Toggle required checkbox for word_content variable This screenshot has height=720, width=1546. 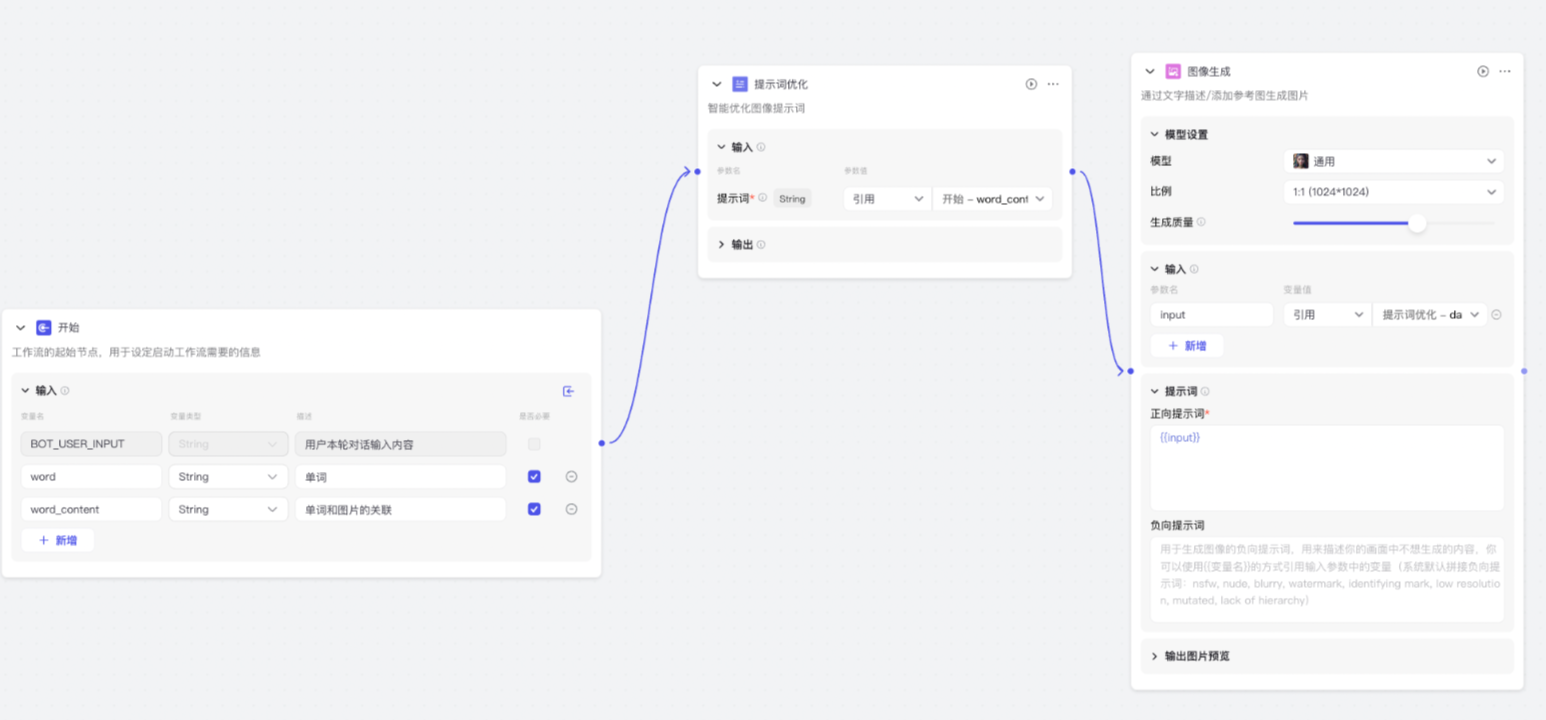[x=534, y=509]
